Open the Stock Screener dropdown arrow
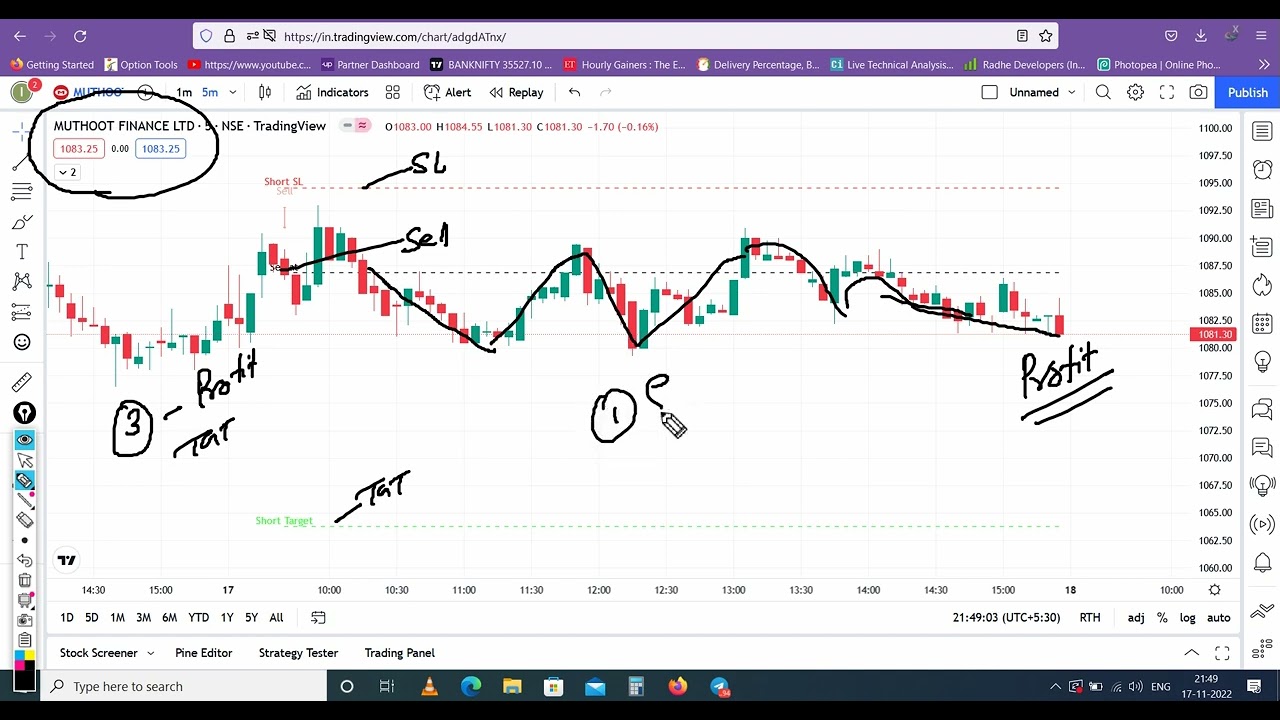The image size is (1280, 720). coord(150,653)
